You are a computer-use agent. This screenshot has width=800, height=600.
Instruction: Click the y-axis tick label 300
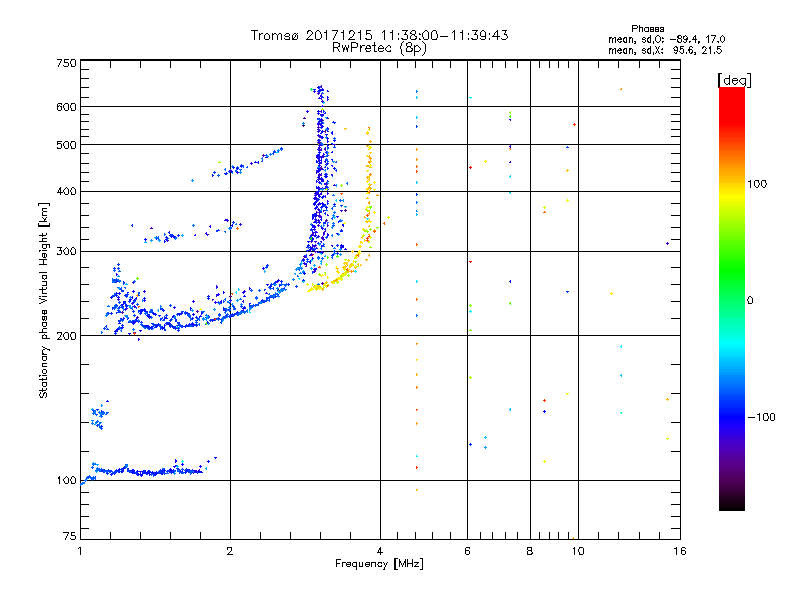point(66,252)
